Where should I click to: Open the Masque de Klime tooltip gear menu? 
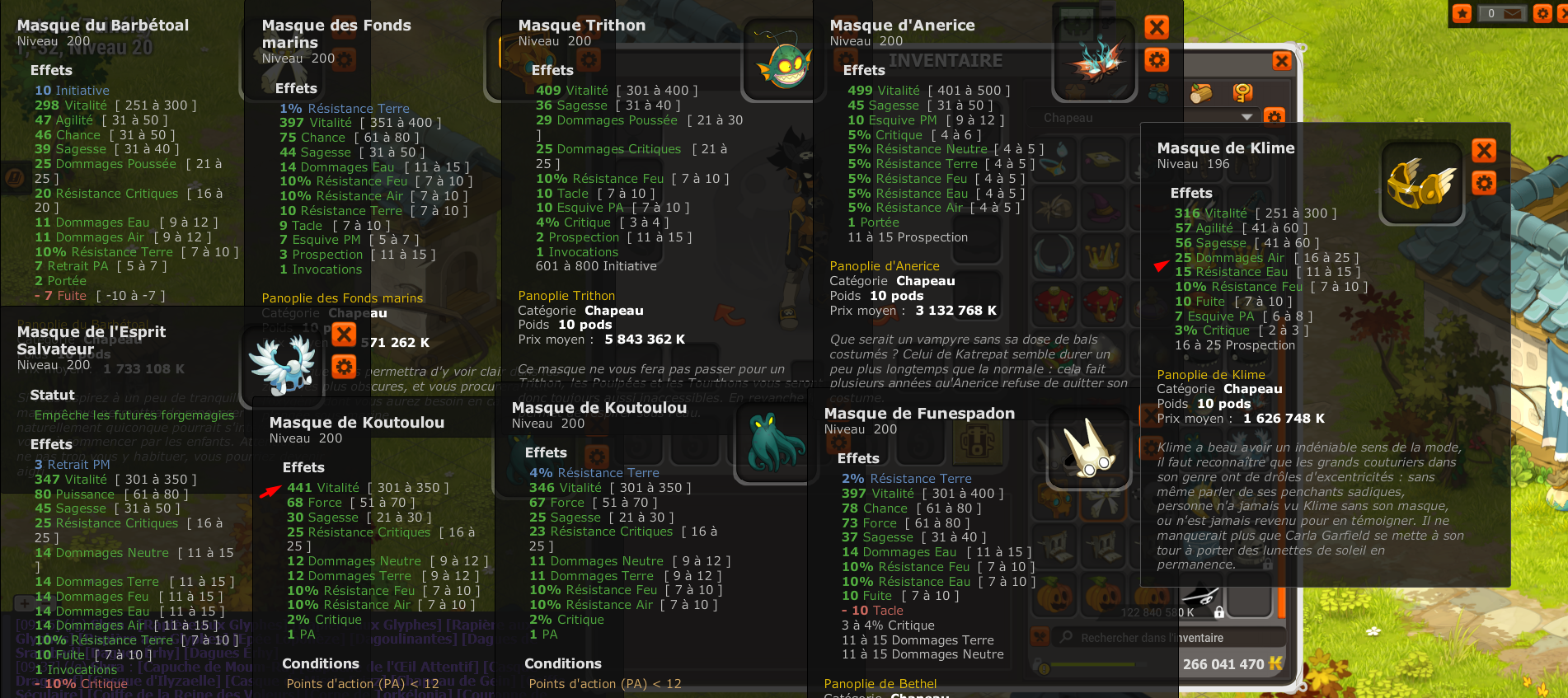tap(1484, 182)
